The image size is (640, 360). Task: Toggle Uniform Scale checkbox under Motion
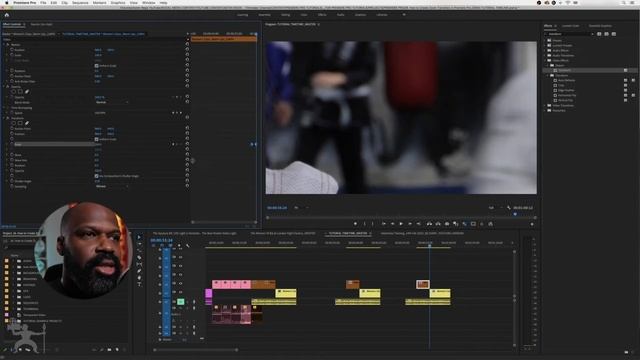point(97,66)
